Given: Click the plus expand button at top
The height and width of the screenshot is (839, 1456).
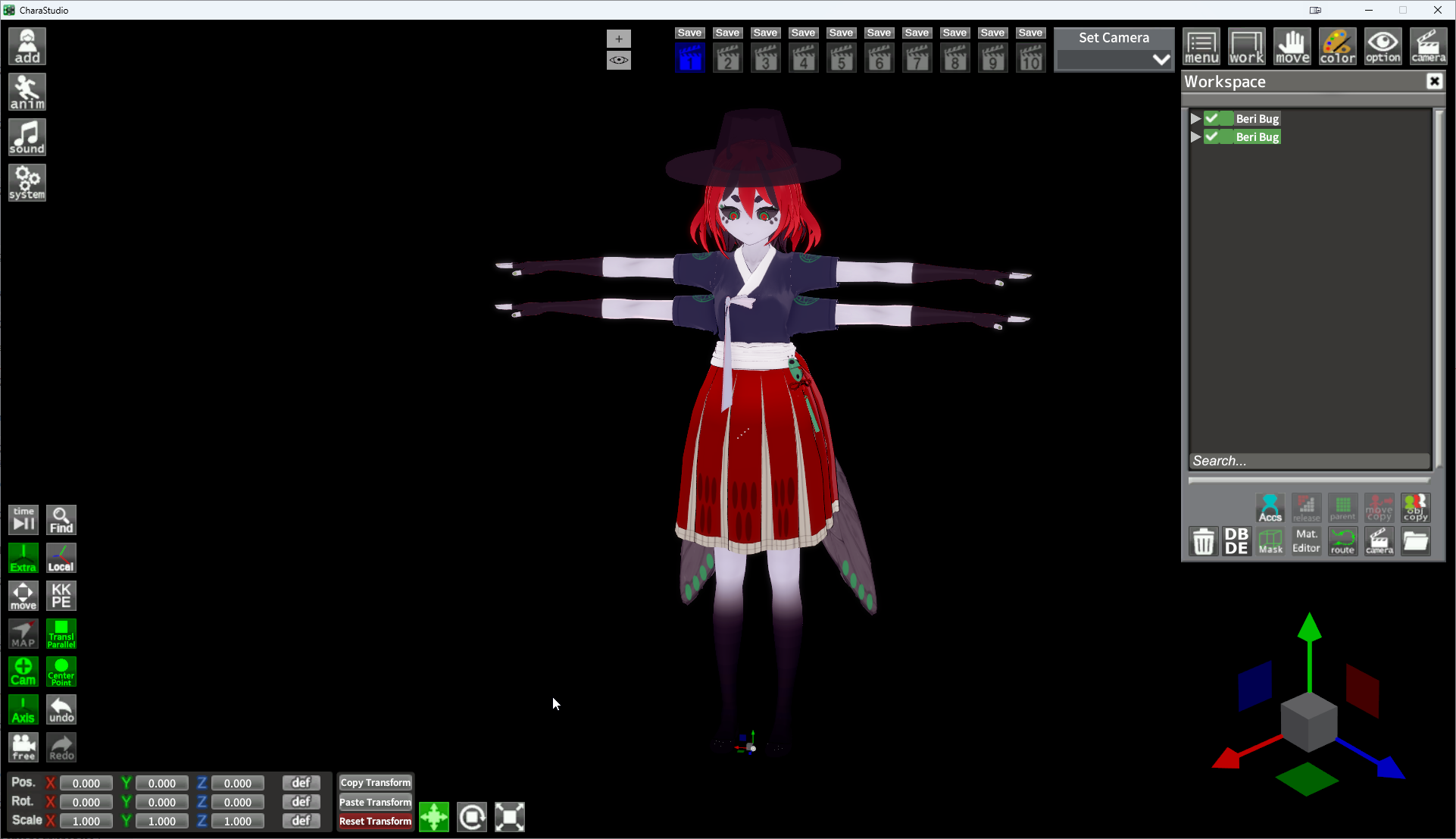Looking at the screenshot, I should coord(619,39).
